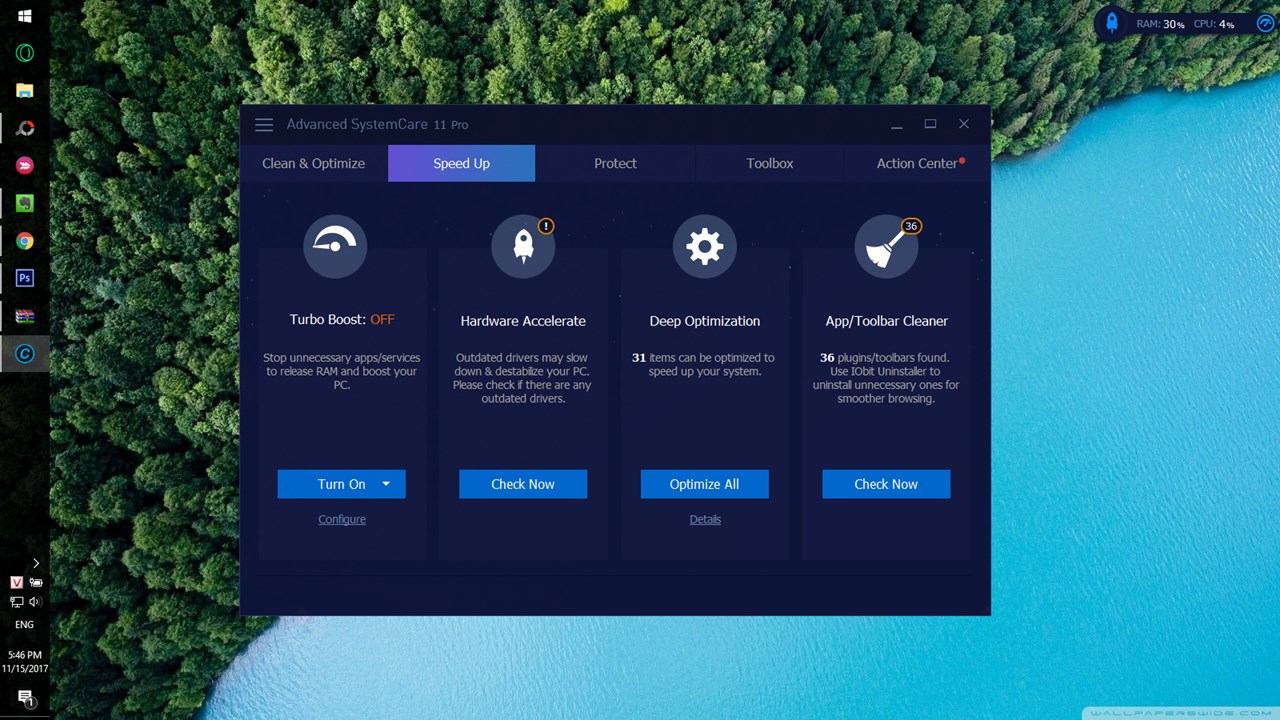
Task: Open WinRAR from the taskbar
Action: [25, 316]
